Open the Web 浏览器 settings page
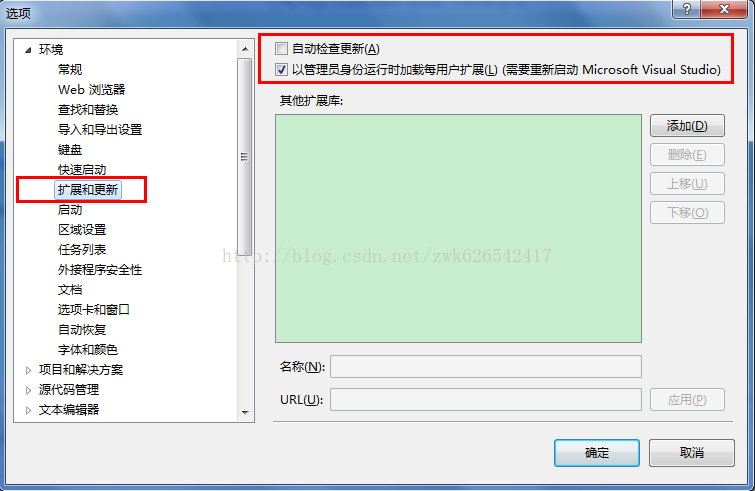The image size is (755, 491). [x=91, y=90]
